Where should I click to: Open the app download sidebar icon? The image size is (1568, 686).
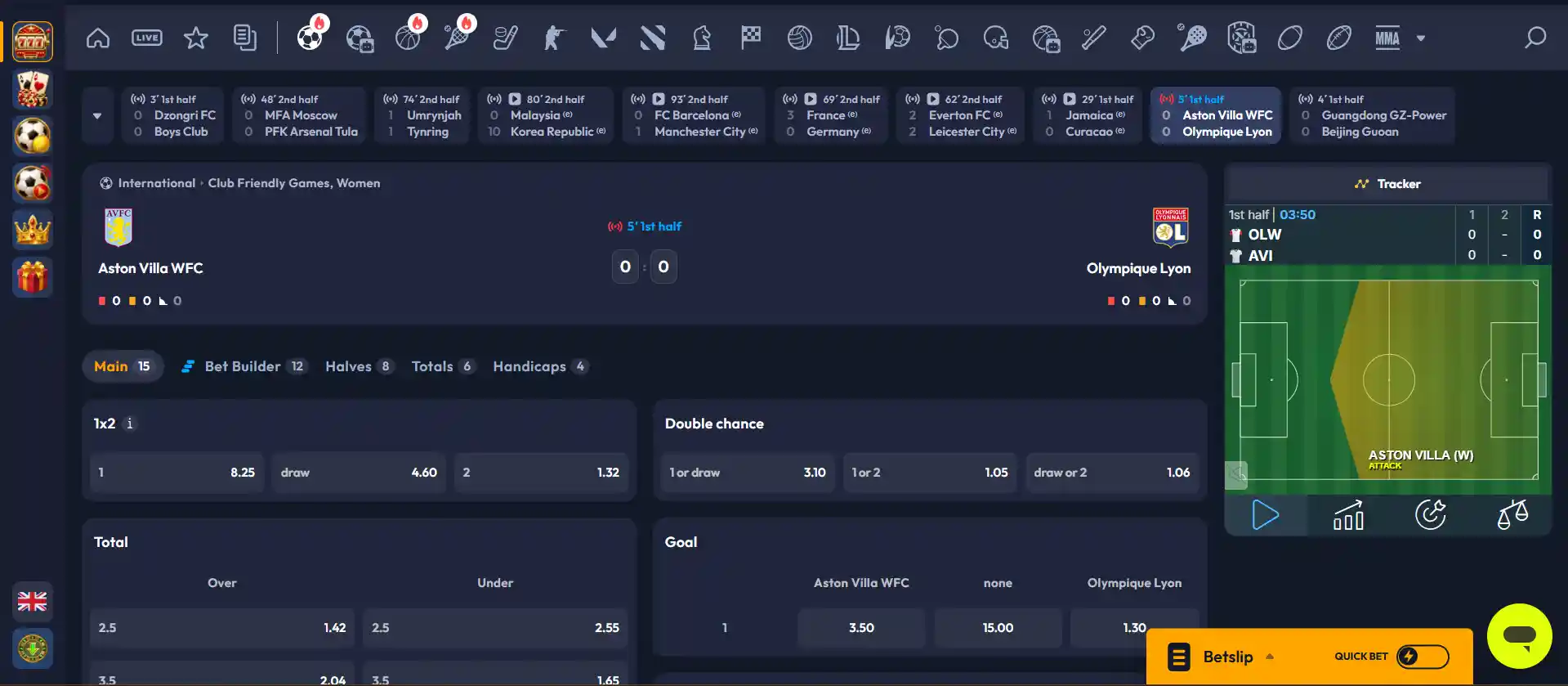point(33,649)
